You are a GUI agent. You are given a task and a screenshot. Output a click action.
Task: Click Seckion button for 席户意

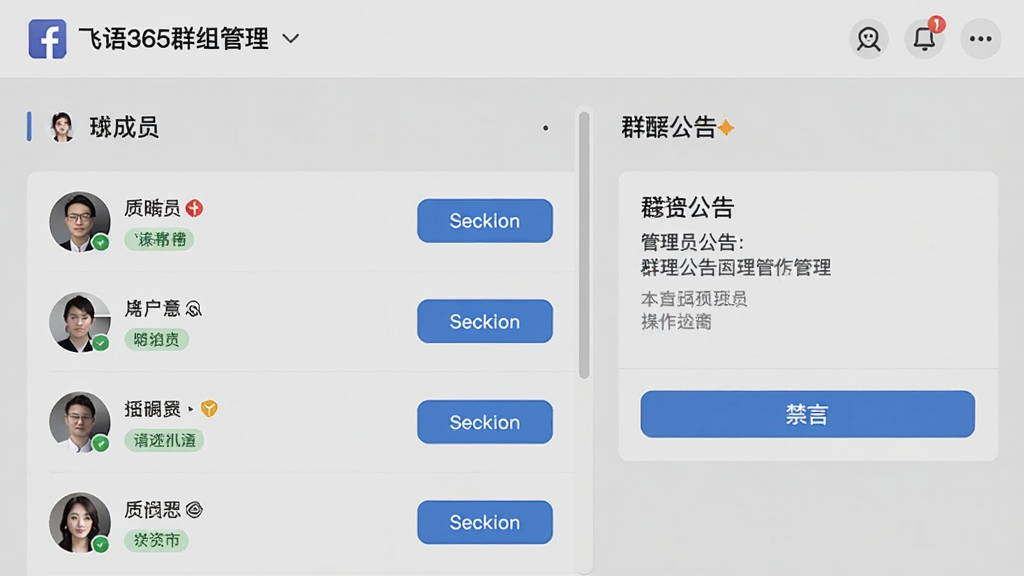click(485, 321)
